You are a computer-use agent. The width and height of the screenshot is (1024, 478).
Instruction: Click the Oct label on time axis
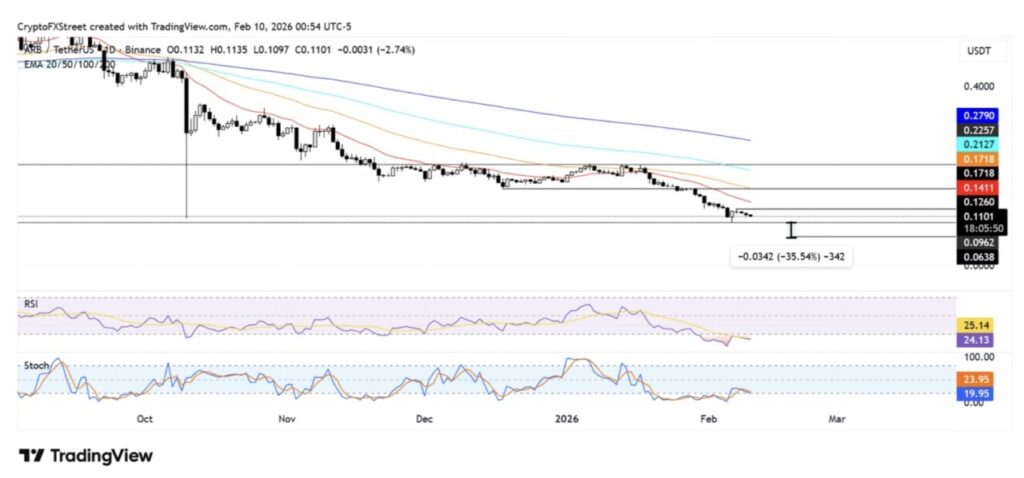pos(144,419)
